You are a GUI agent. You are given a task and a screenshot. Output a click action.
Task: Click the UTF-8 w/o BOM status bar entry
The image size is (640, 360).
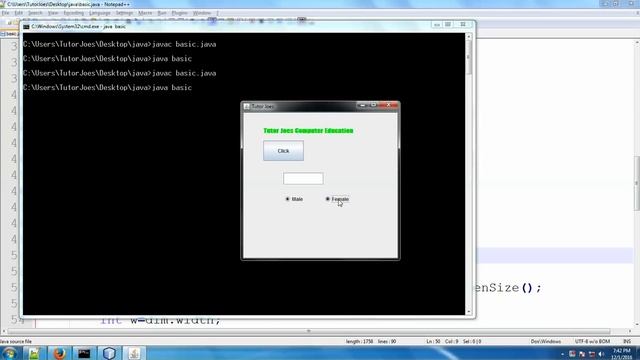click(x=592, y=341)
